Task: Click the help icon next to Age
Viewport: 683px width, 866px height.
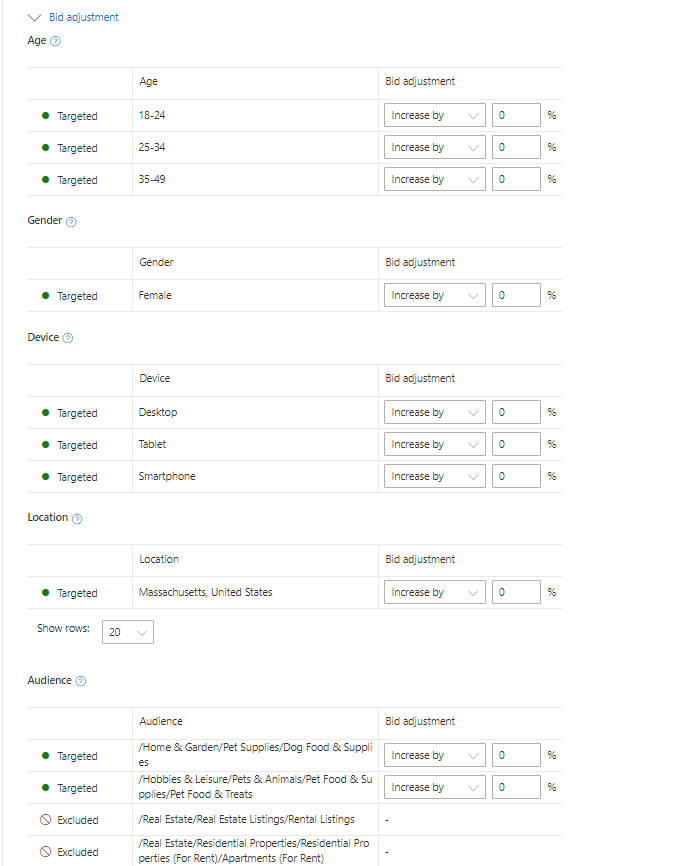Action: pyautogui.click(x=55, y=41)
